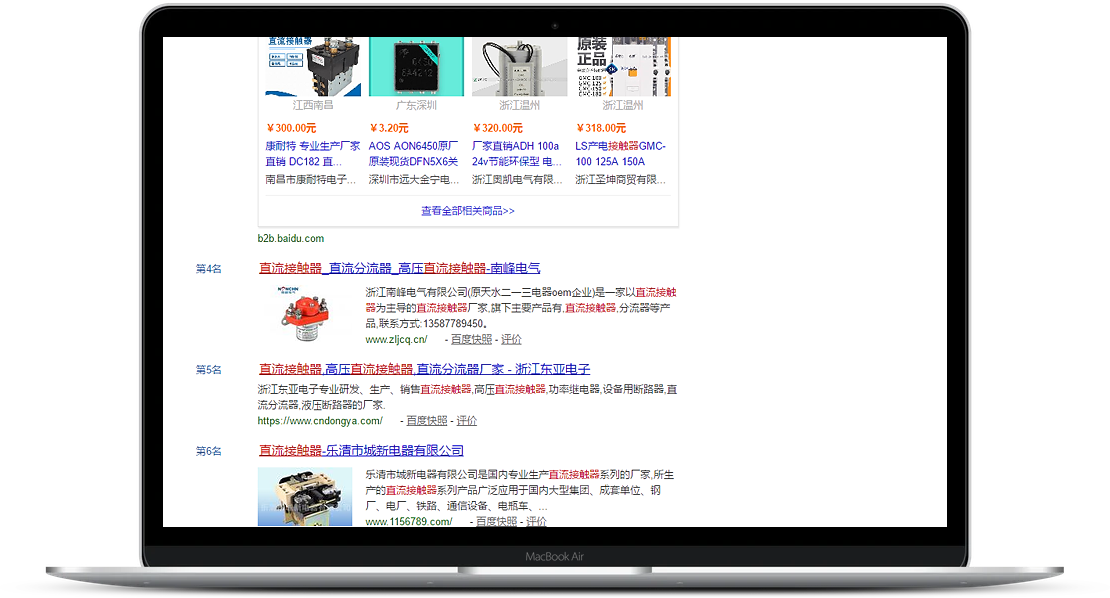The width and height of the screenshot is (1110, 598).
Task: Click the 浙江东亚电子专业研发 result description
Action: point(467,397)
